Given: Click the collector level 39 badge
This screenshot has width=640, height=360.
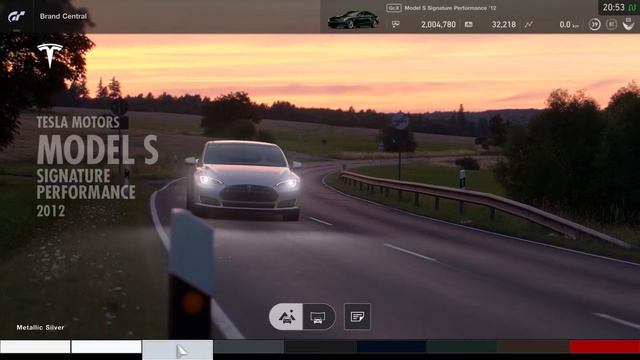Looking at the screenshot, I should pyautogui.click(x=595, y=24).
